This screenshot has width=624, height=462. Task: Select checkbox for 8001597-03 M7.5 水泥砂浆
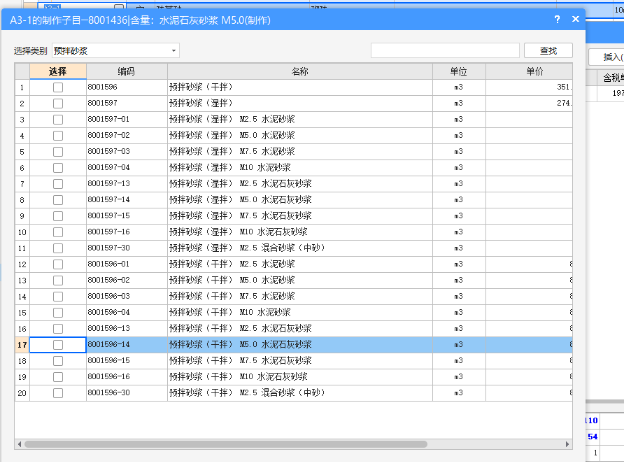pos(58,152)
